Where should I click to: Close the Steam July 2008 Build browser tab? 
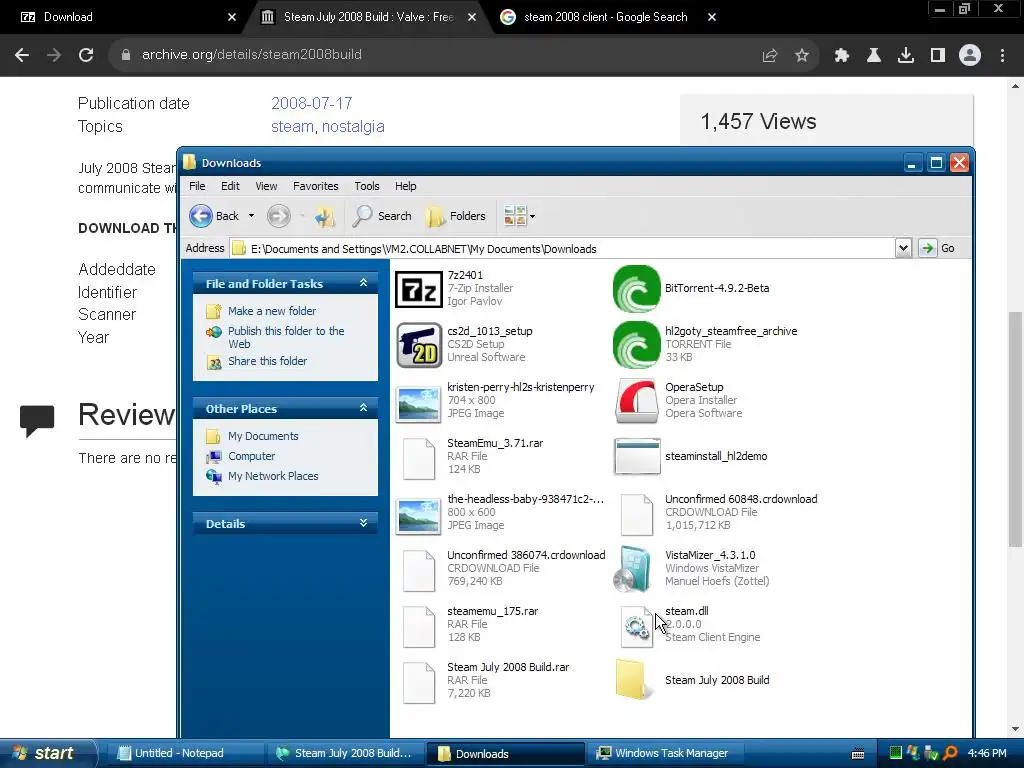tap(472, 17)
